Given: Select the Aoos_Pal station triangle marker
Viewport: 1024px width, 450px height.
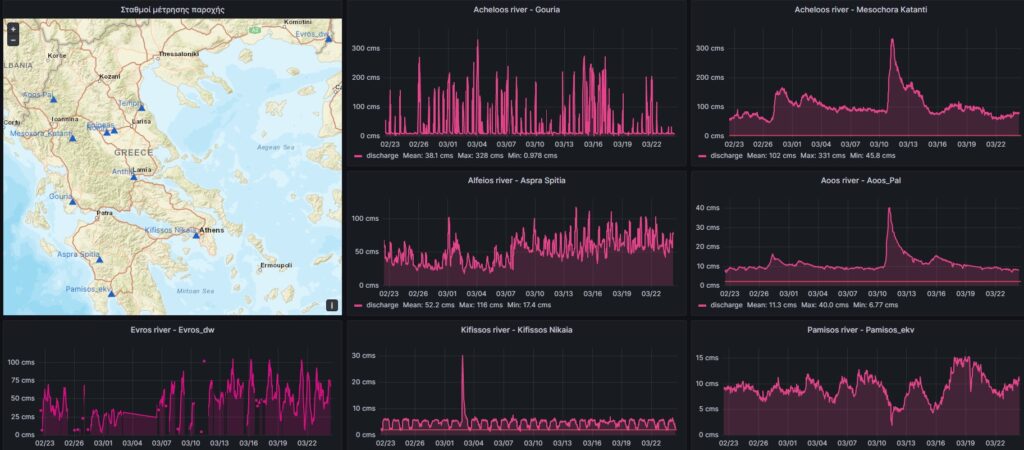Looking at the screenshot, I should coord(54,99).
